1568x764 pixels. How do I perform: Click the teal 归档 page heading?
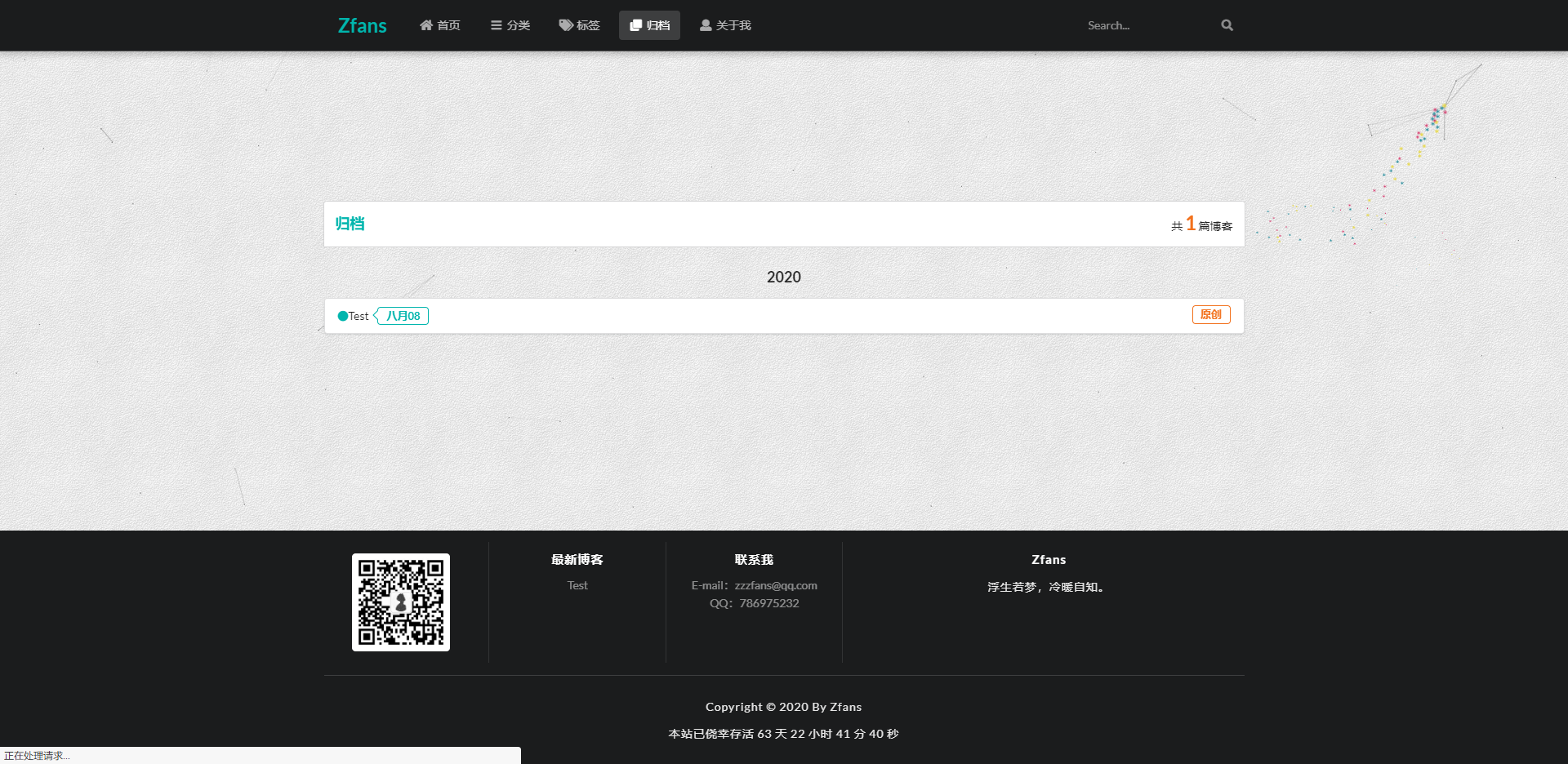pyautogui.click(x=350, y=224)
